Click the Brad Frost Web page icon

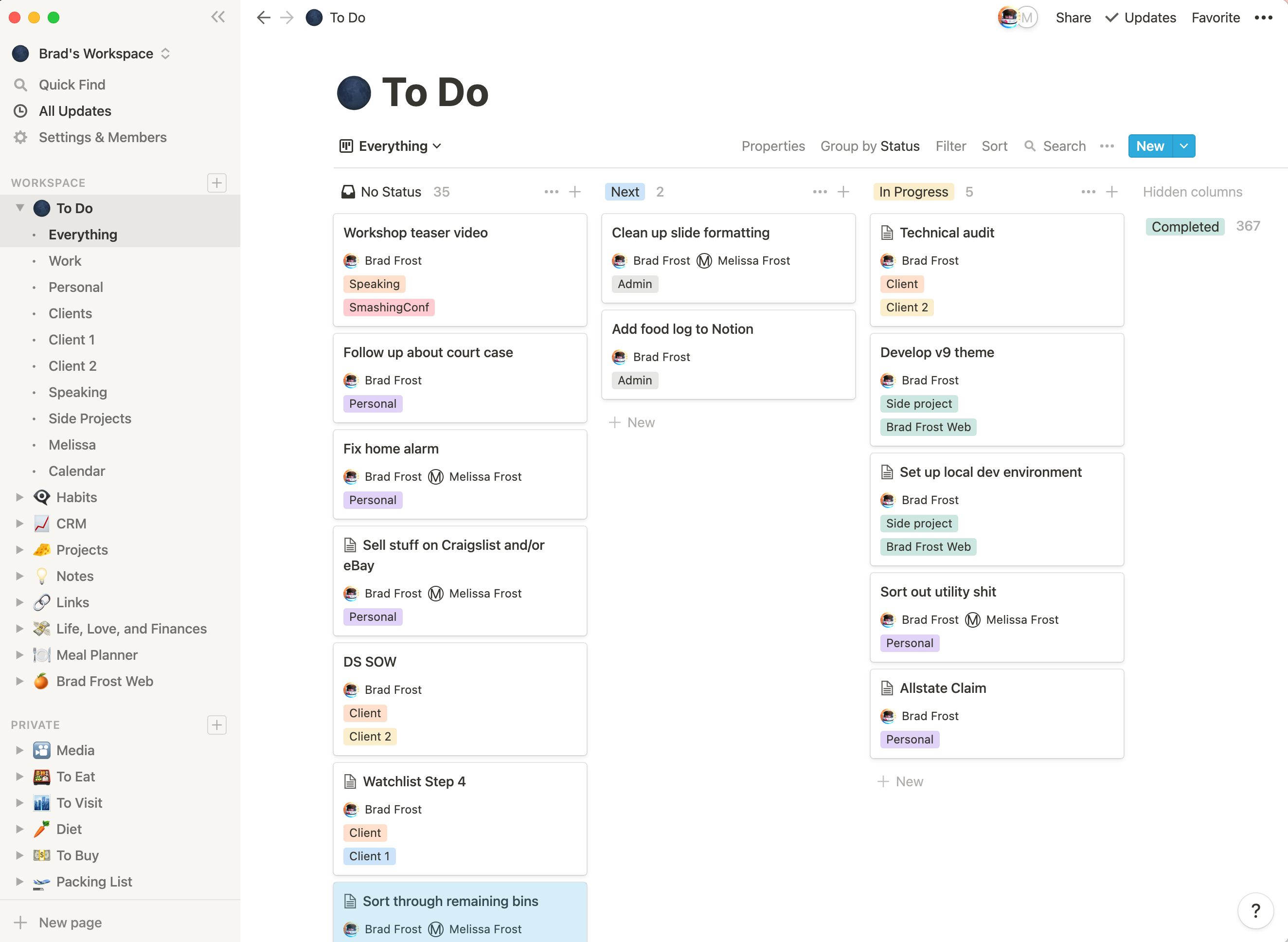tap(42, 680)
